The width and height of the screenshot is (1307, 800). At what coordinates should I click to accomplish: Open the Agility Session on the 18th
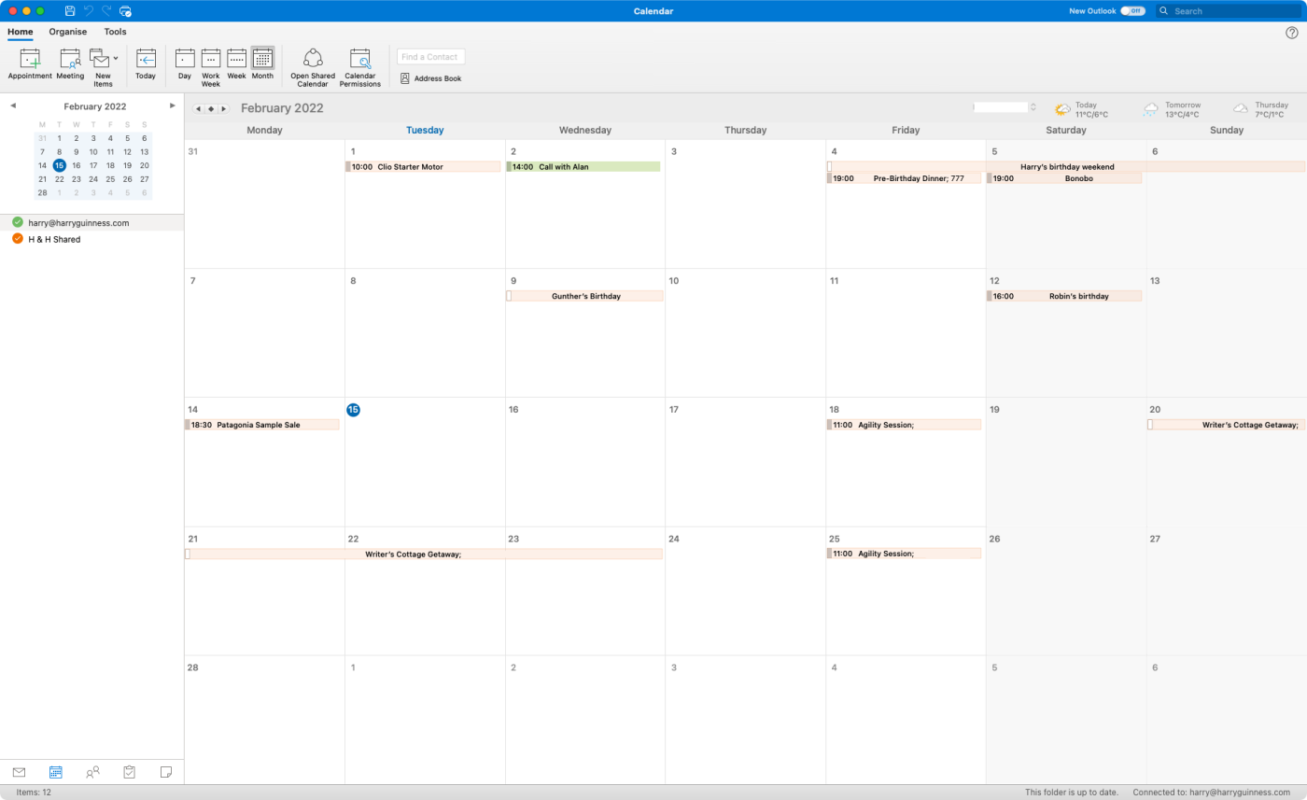pos(904,425)
